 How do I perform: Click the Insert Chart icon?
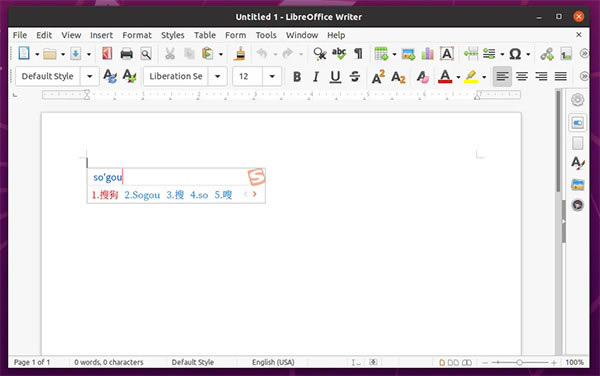coord(427,54)
